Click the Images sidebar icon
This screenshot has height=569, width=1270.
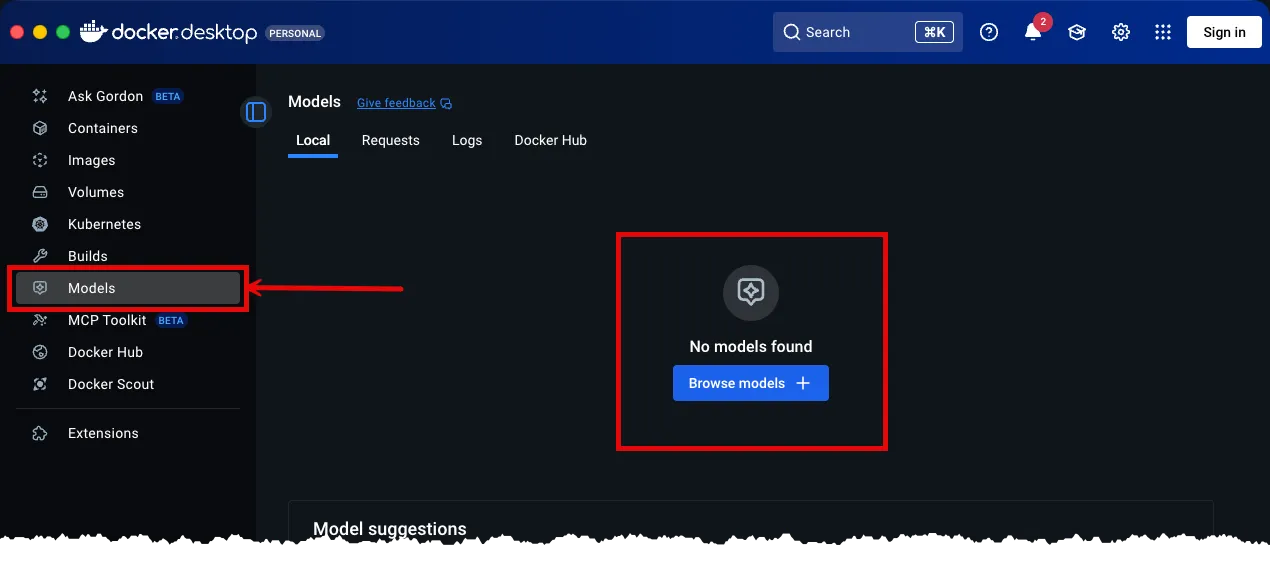tap(40, 160)
